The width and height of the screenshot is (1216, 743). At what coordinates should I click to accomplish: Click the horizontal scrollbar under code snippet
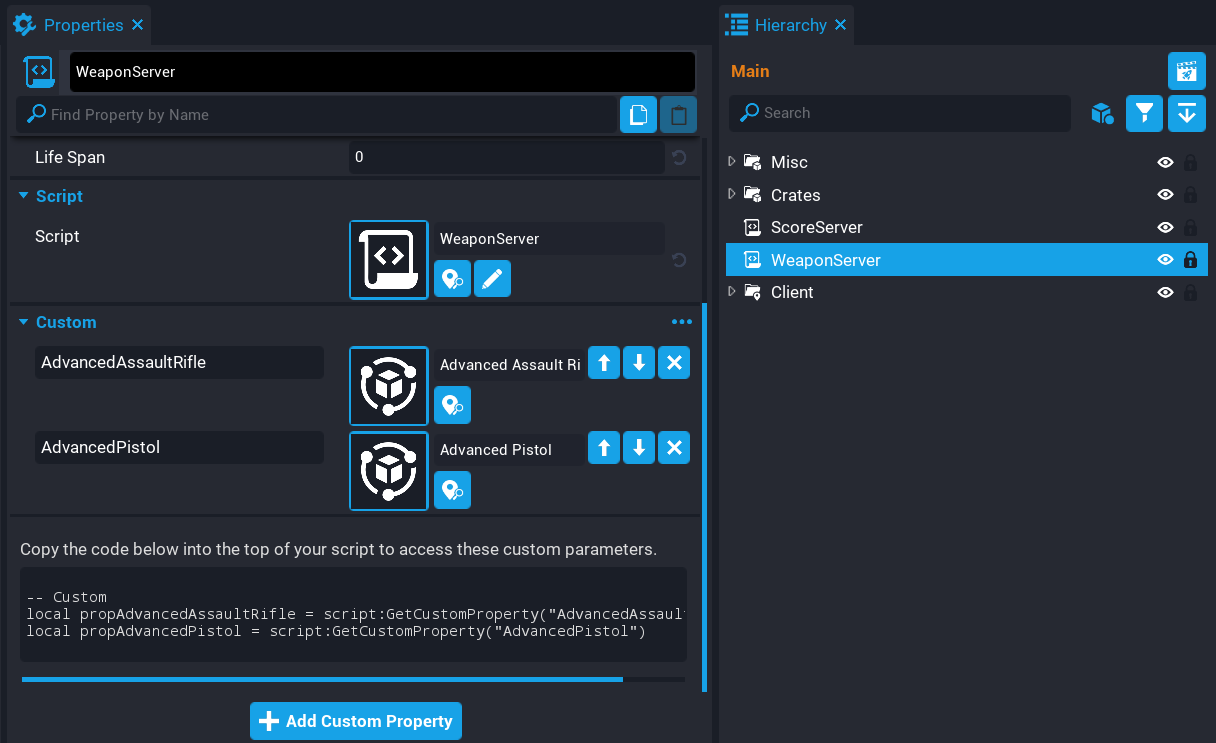[x=322, y=679]
